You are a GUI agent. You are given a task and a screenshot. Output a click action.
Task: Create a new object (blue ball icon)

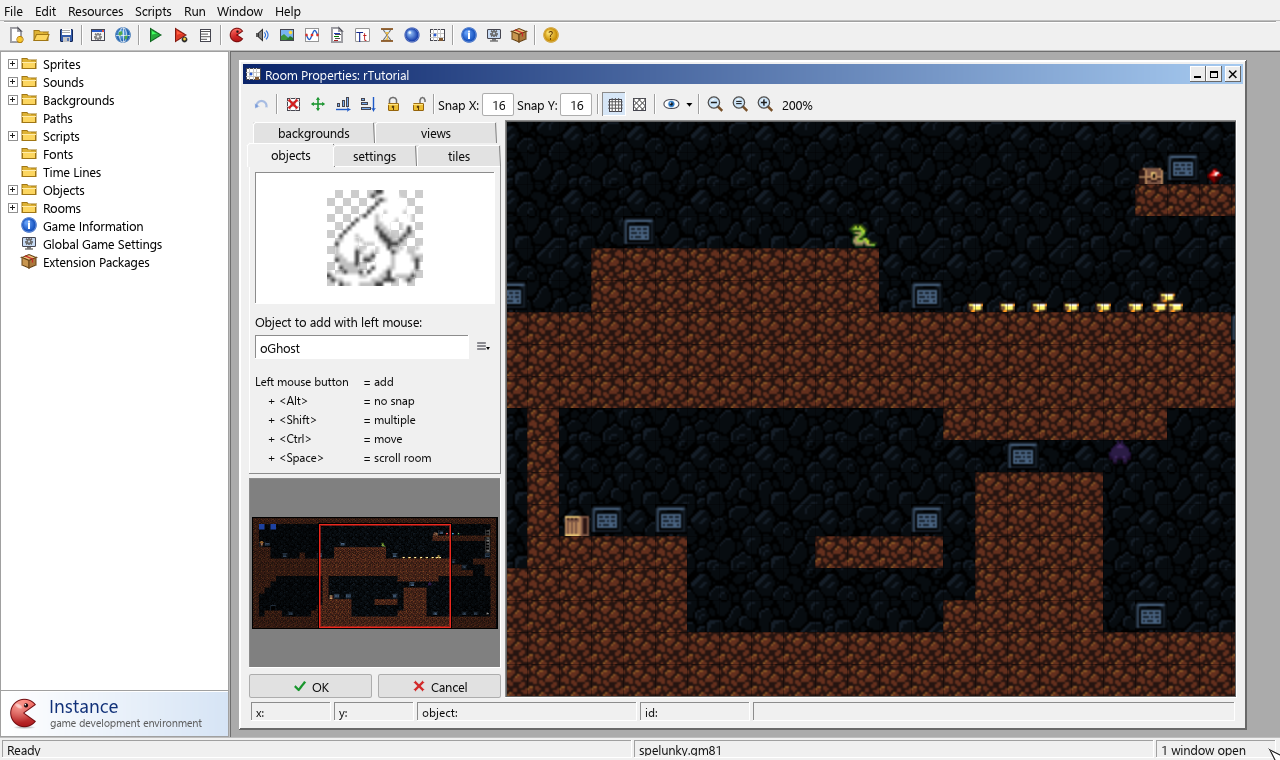pos(412,35)
